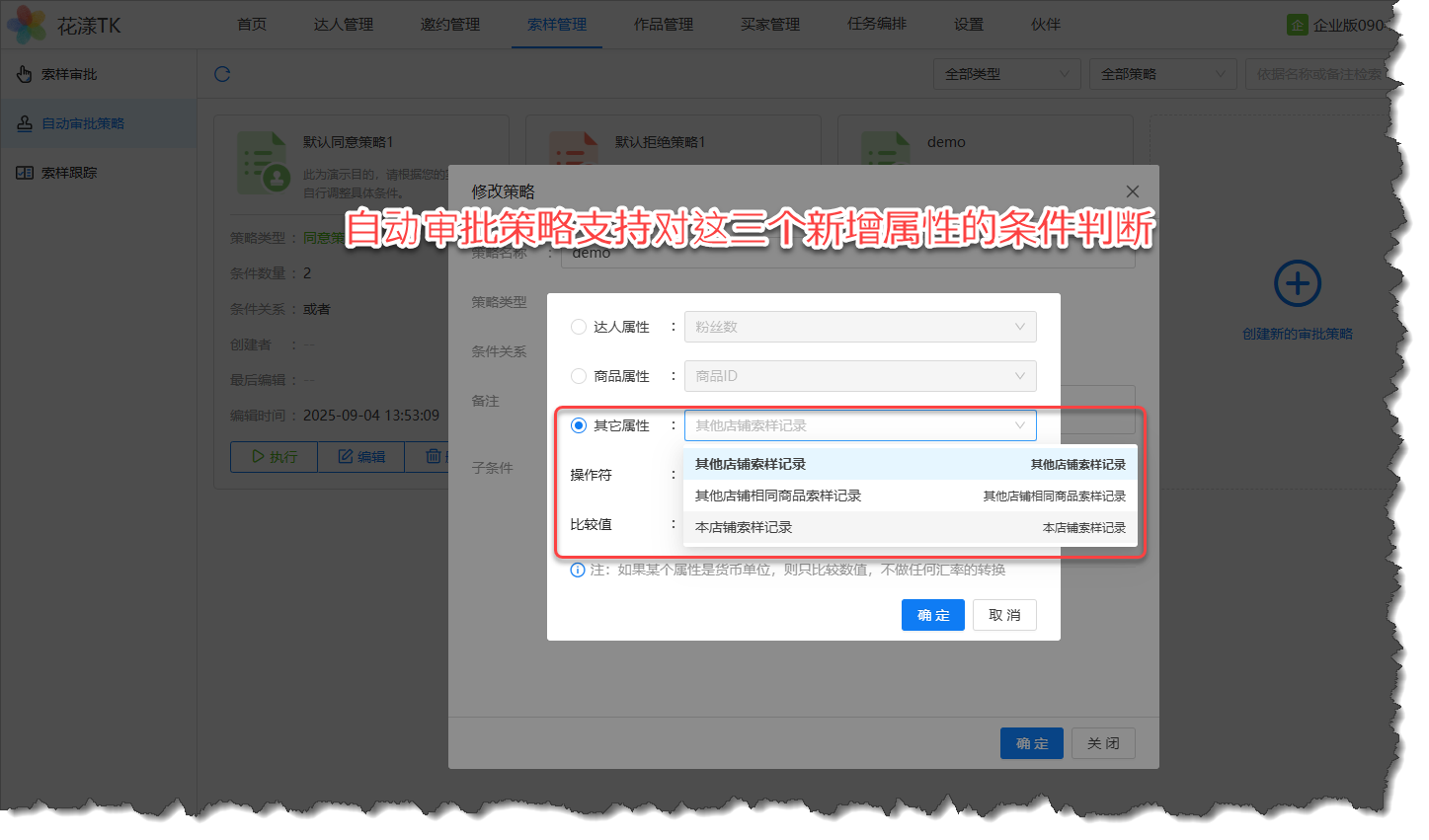Open 索样审批 from sidebar
Screen dimensions: 1429x840
click(69, 74)
